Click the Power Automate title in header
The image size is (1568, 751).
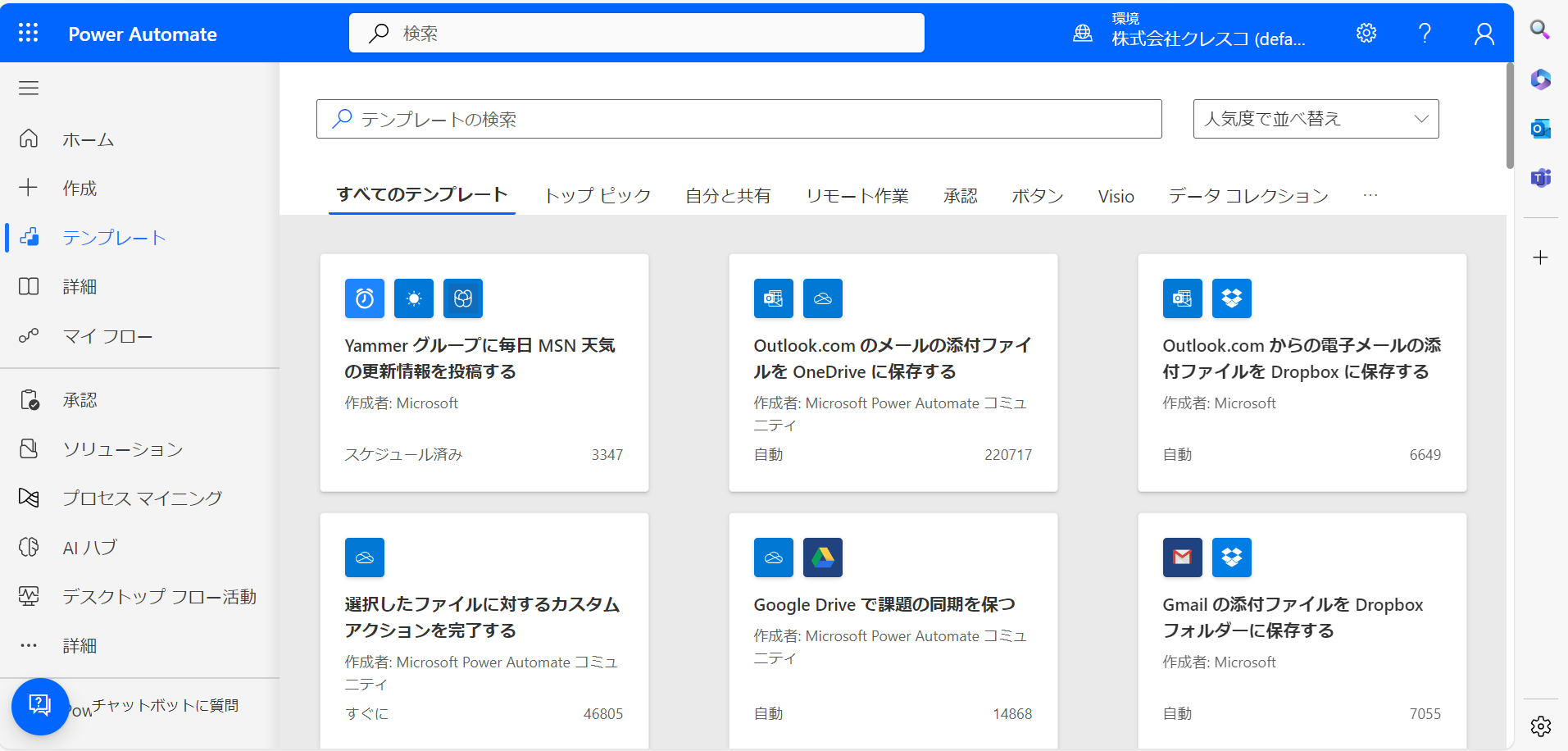tap(143, 34)
